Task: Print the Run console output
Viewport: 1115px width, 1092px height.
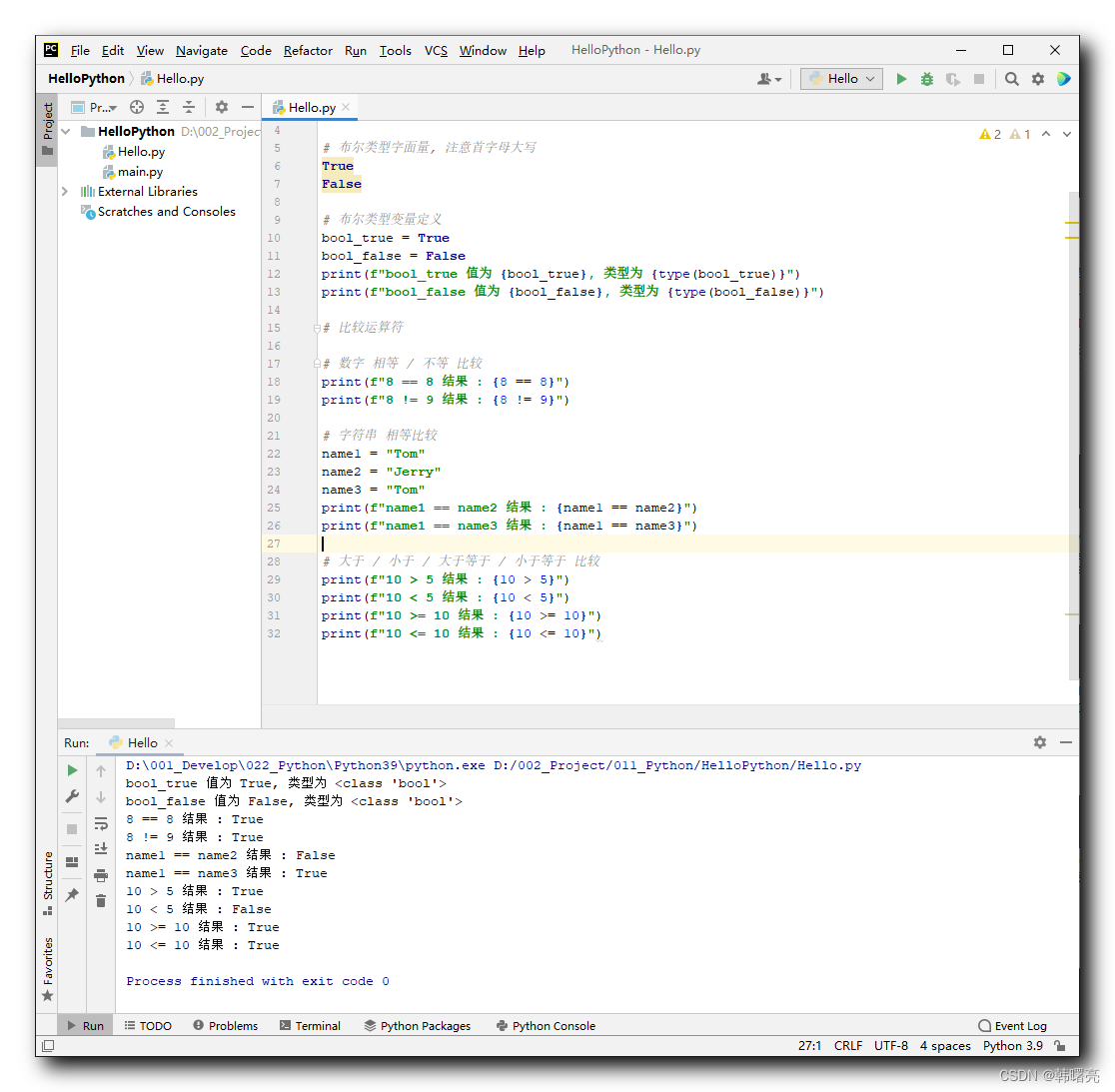Action: [x=101, y=875]
